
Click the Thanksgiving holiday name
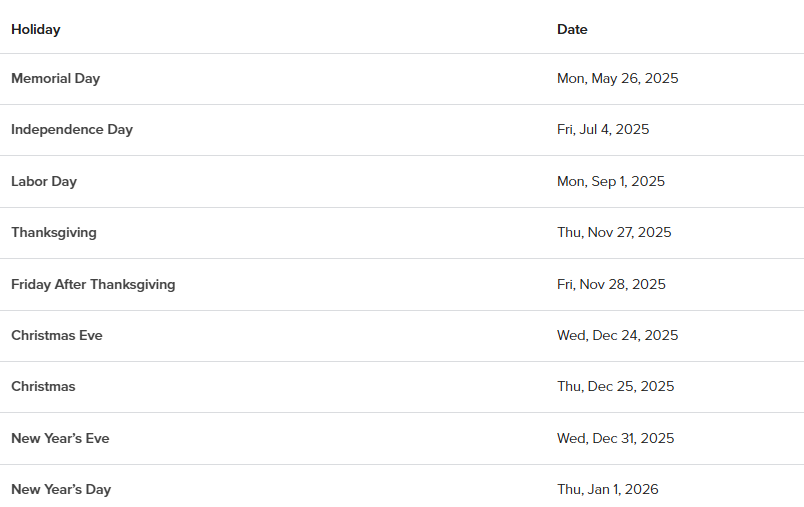point(54,232)
